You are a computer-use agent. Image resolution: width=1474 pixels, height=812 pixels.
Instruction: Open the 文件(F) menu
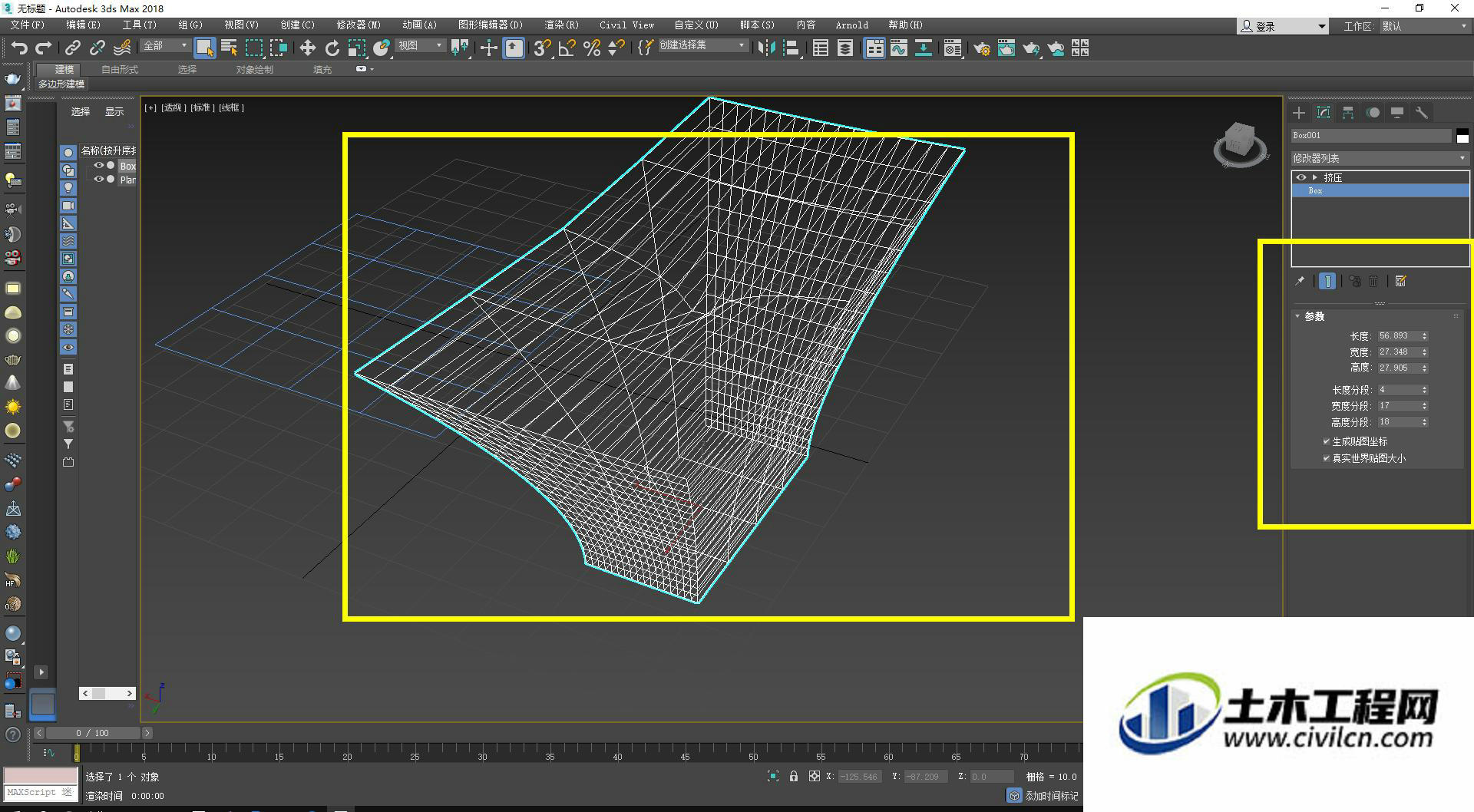[x=28, y=25]
